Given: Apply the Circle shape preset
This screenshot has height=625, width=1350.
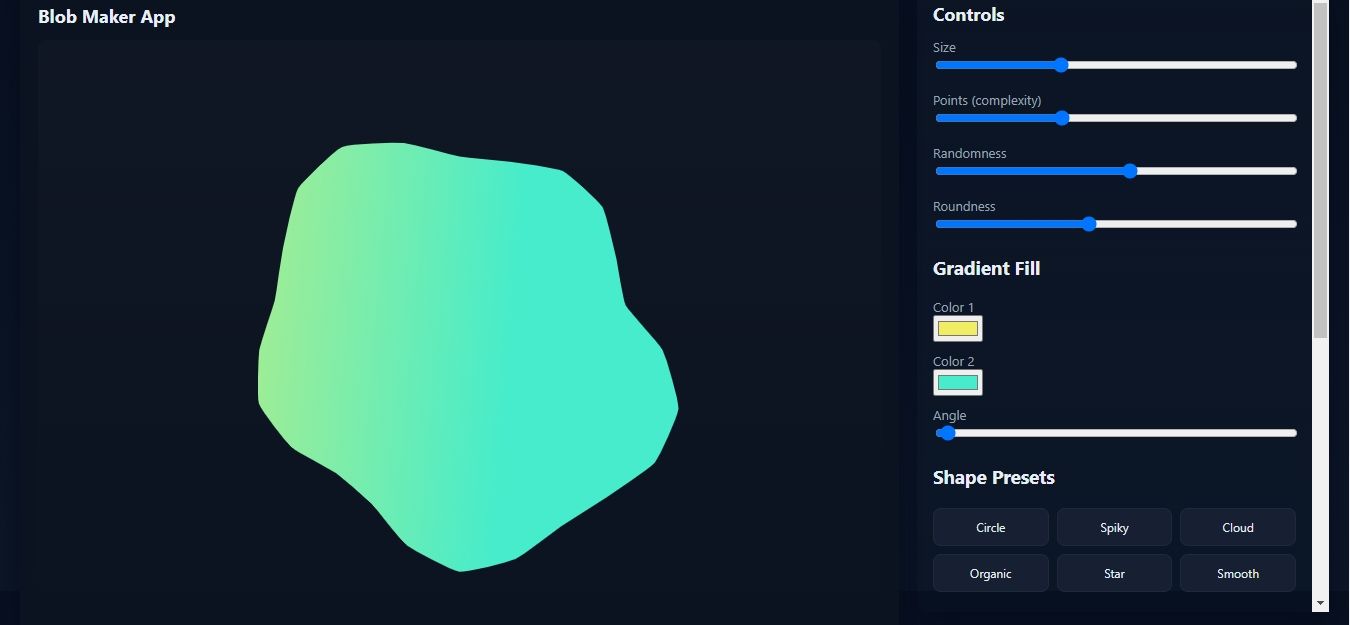Looking at the screenshot, I should (990, 527).
